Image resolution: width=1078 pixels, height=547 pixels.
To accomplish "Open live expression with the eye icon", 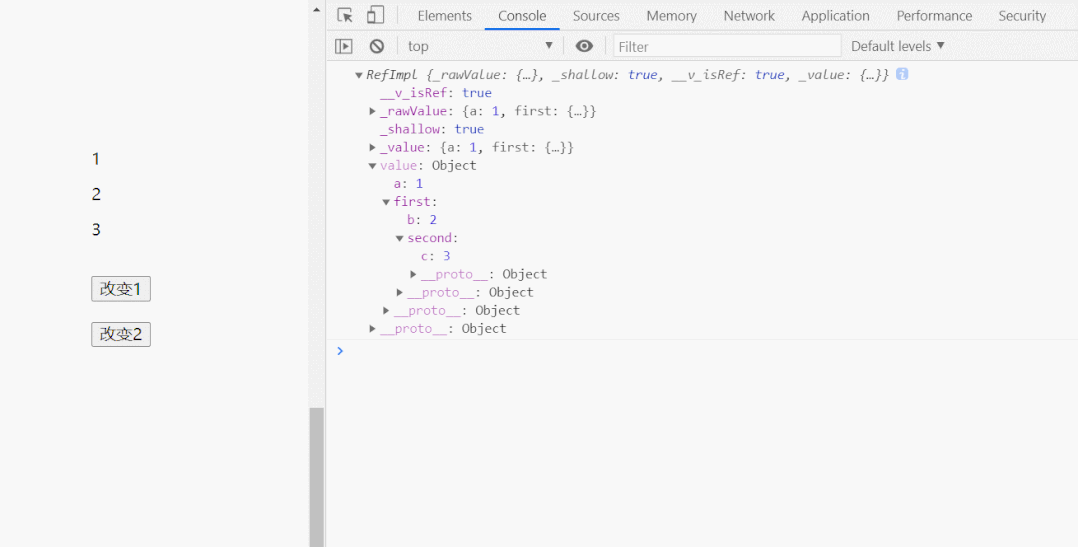I will tap(584, 46).
